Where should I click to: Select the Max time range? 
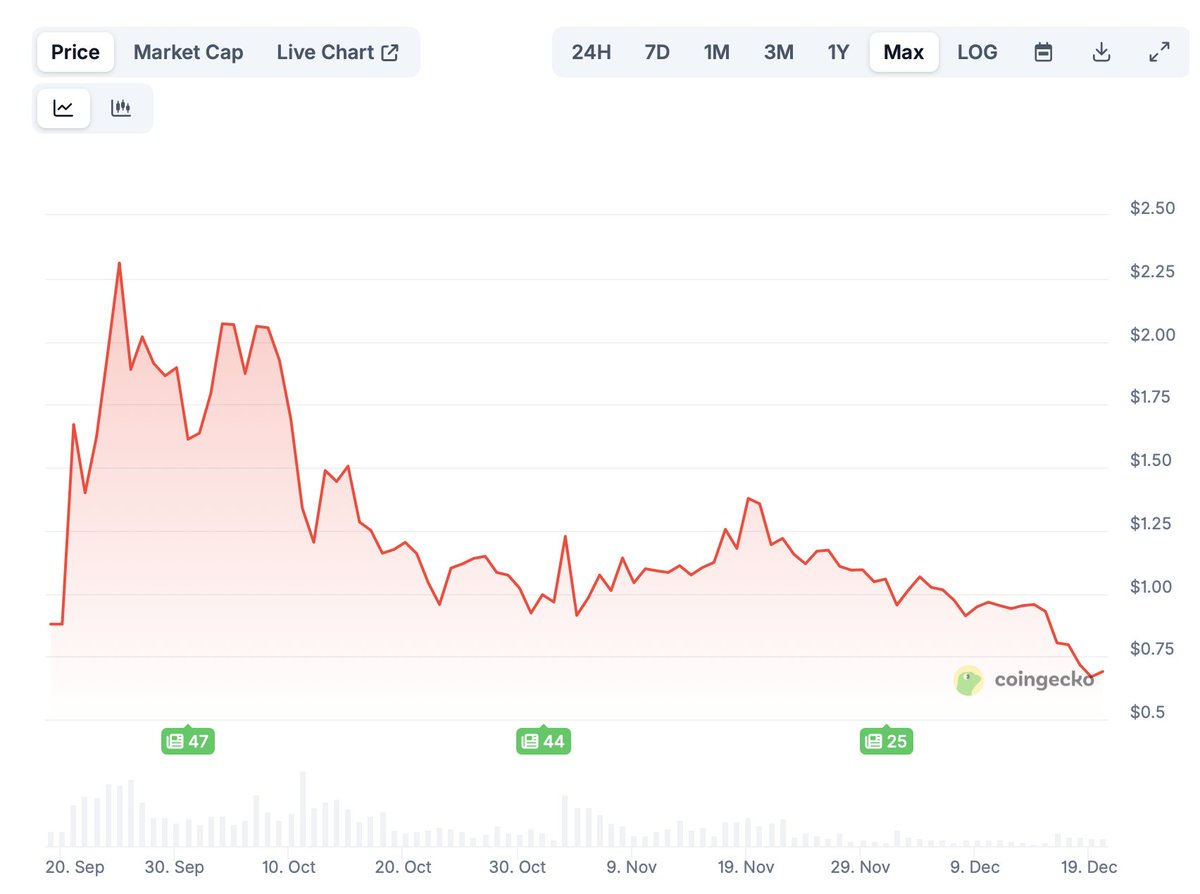tap(903, 52)
